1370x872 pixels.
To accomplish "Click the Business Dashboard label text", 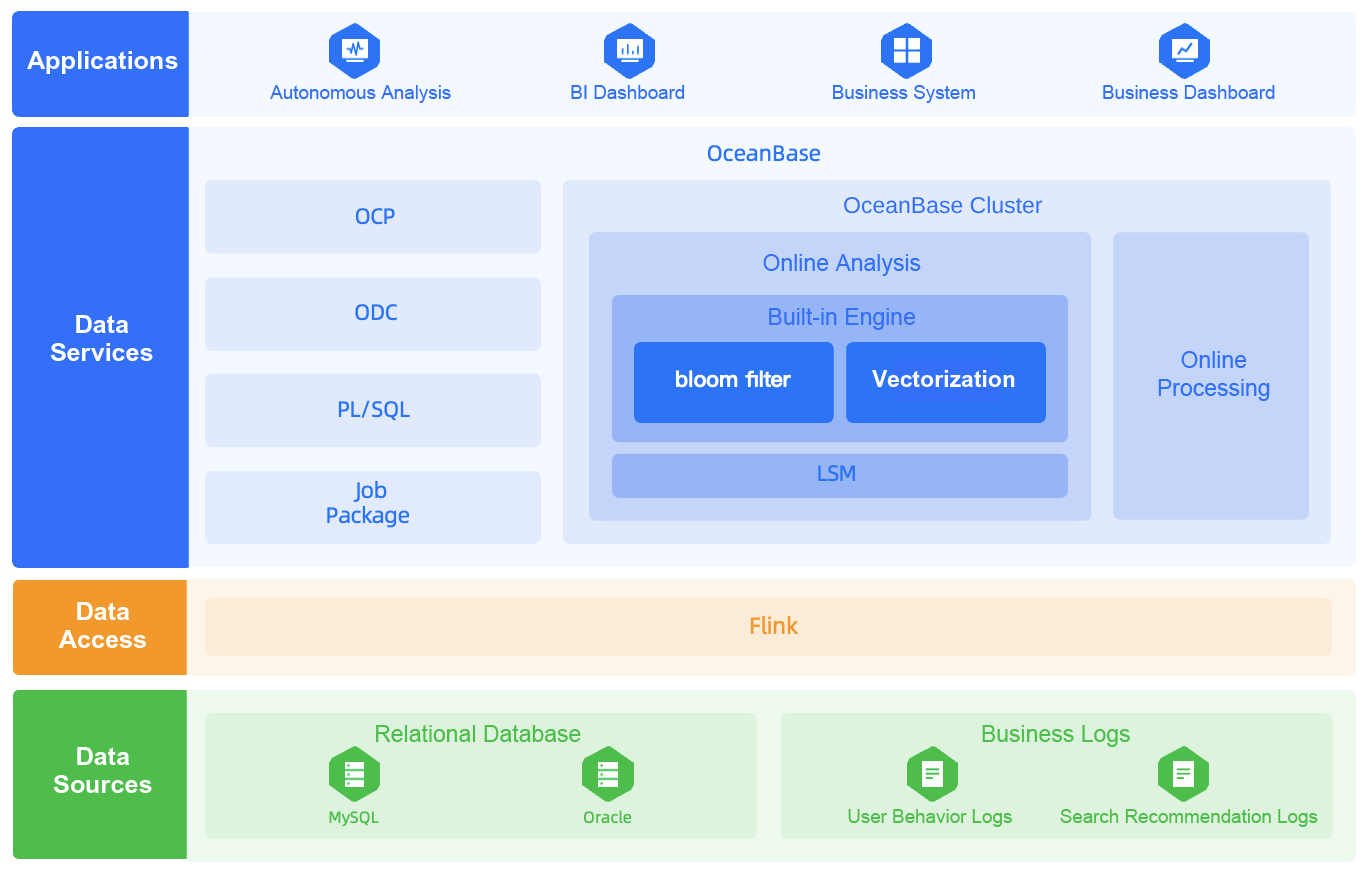I will point(1188,93).
